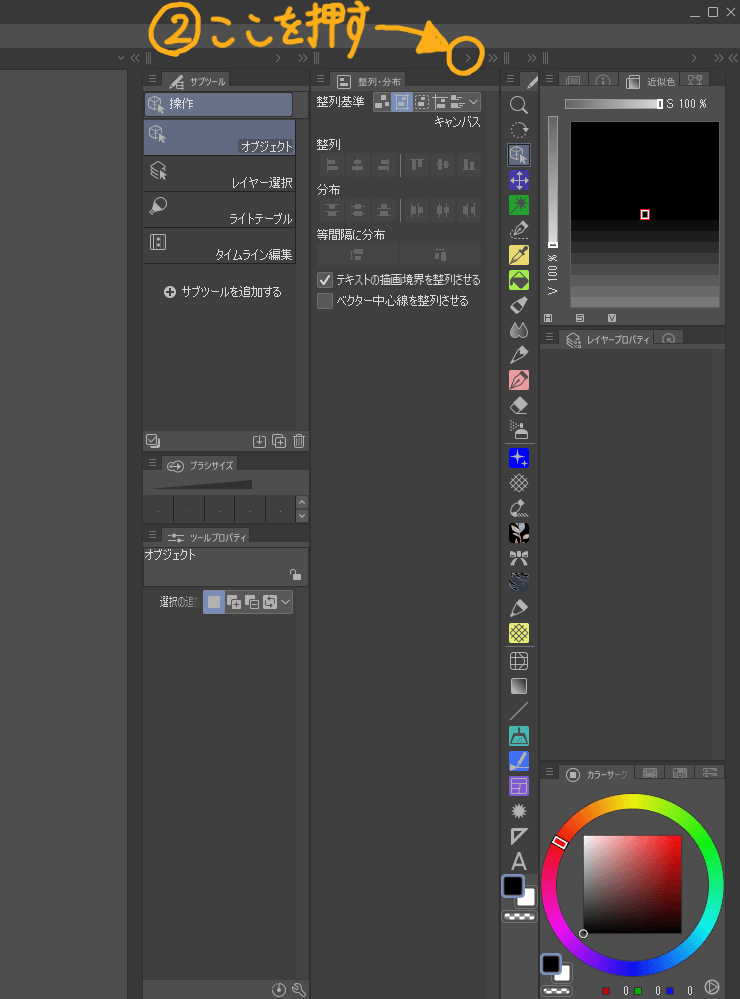Click the red saturation square in color circle

coord(632,884)
